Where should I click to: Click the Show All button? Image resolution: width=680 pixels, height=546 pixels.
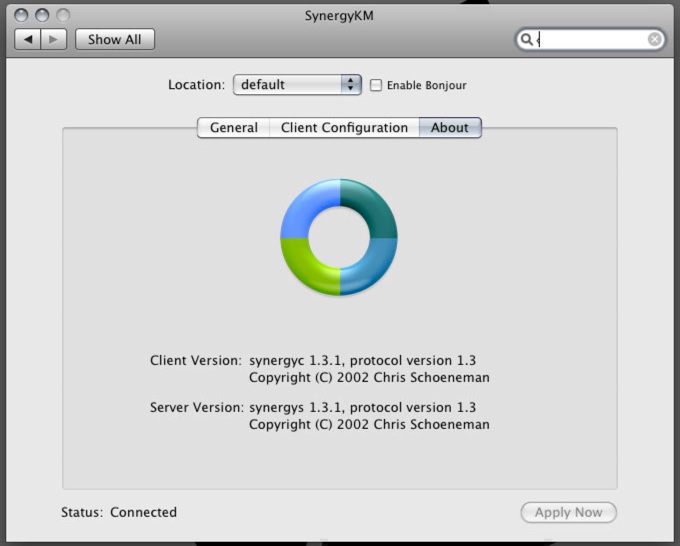[115, 39]
